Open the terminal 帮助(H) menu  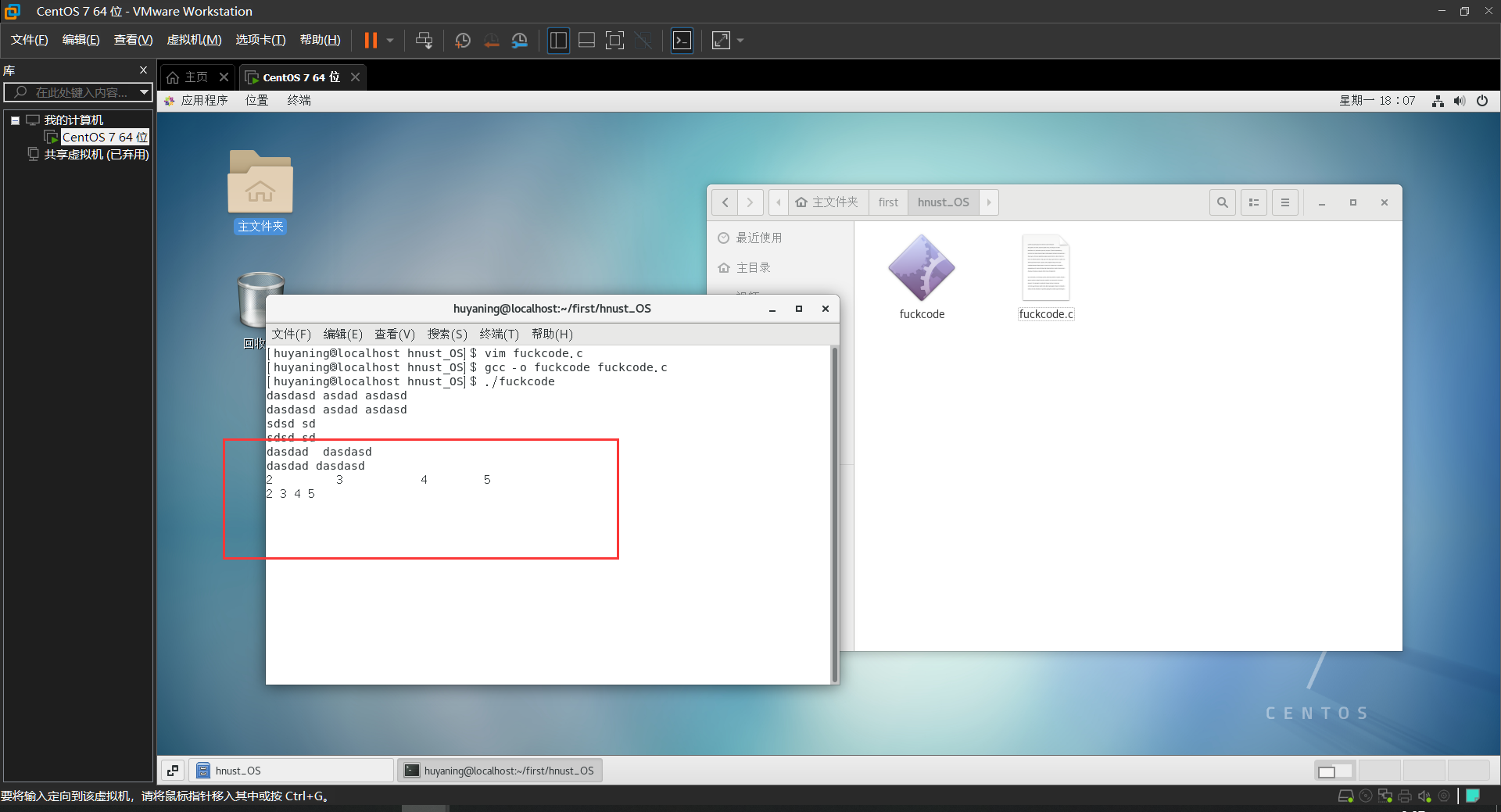click(x=552, y=334)
